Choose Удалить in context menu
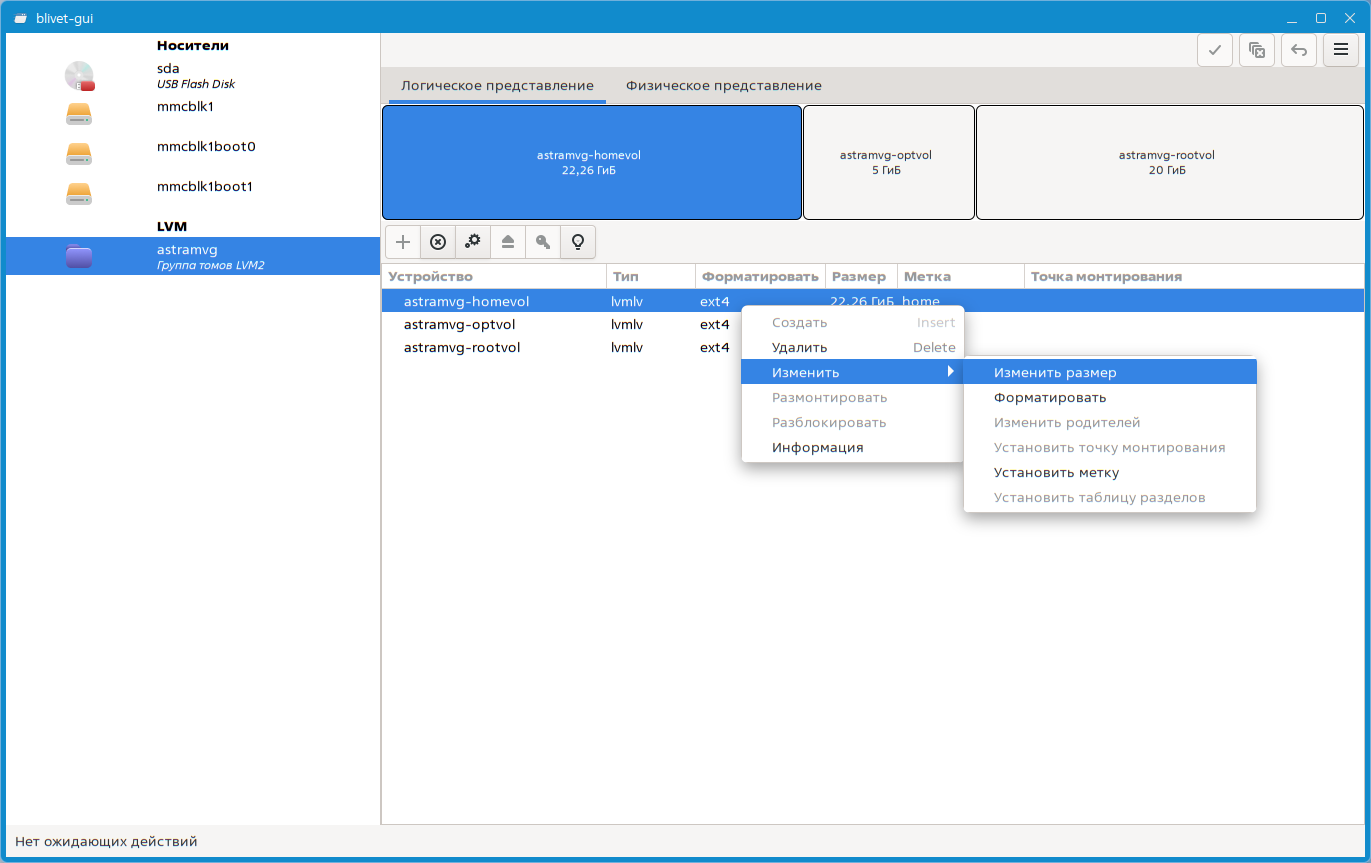The width and height of the screenshot is (1371, 863). [799, 347]
